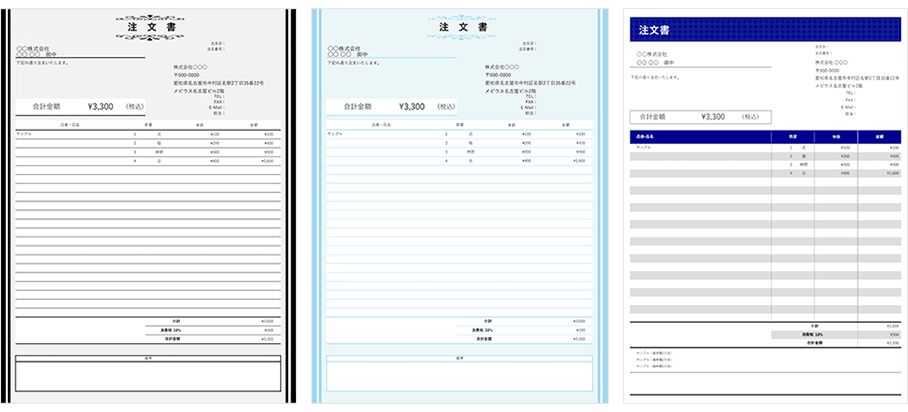Click the 備考 remarks box on light blue template
The height and width of the screenshot is (412, 908).
pos(459,373)
